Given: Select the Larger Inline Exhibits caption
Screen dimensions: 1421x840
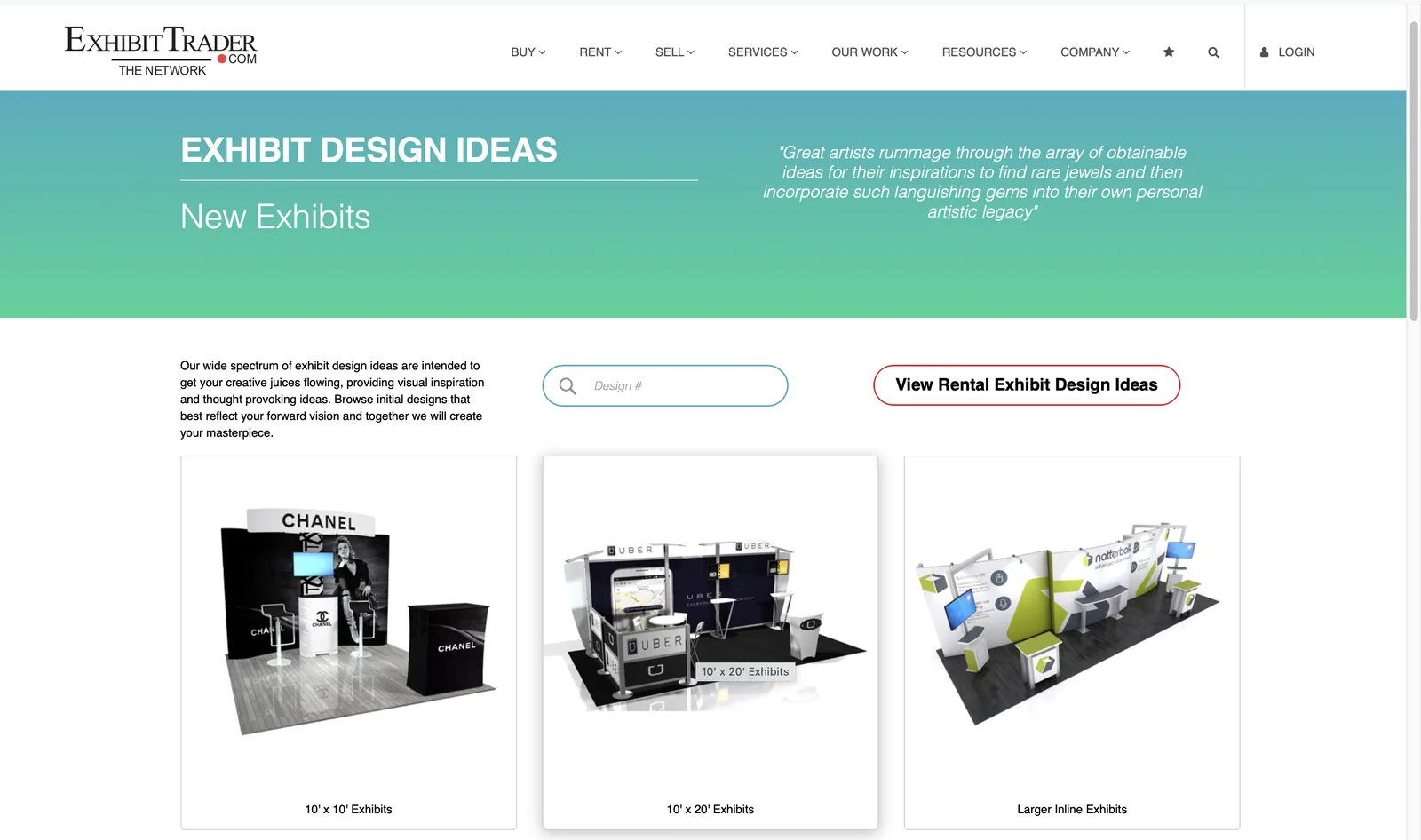Looking at the screenshot, I should [1072, 810].
